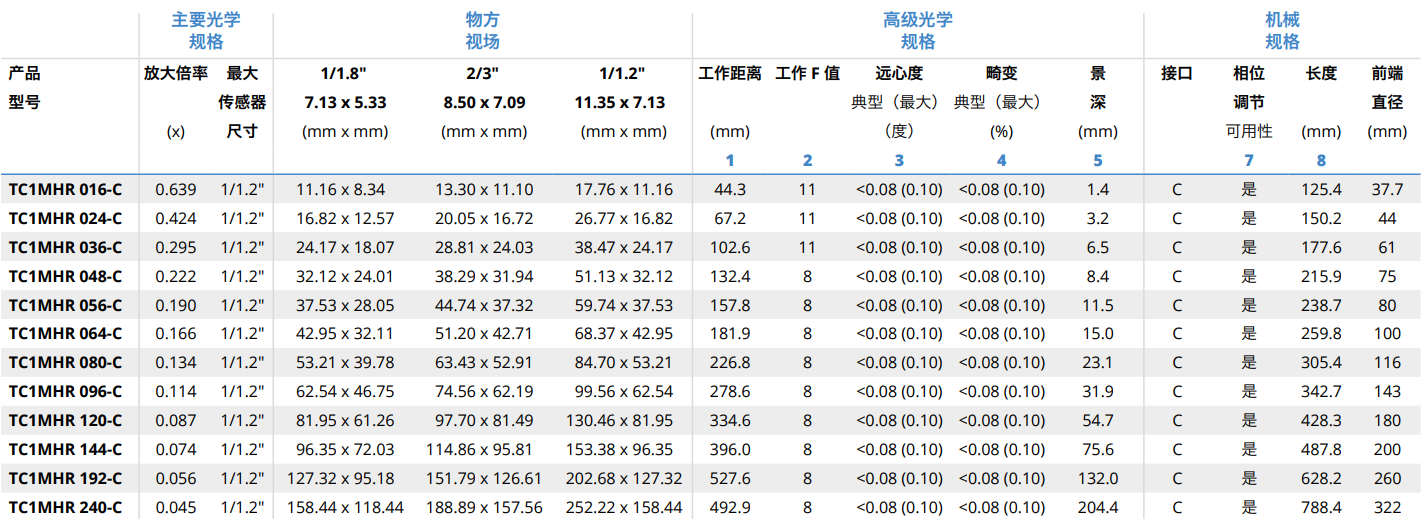Viewport: 1422px width, 519px height.
Task: Click footnote number 5 under 景深
Action: pyautogui.click(x=1097, y=160)
